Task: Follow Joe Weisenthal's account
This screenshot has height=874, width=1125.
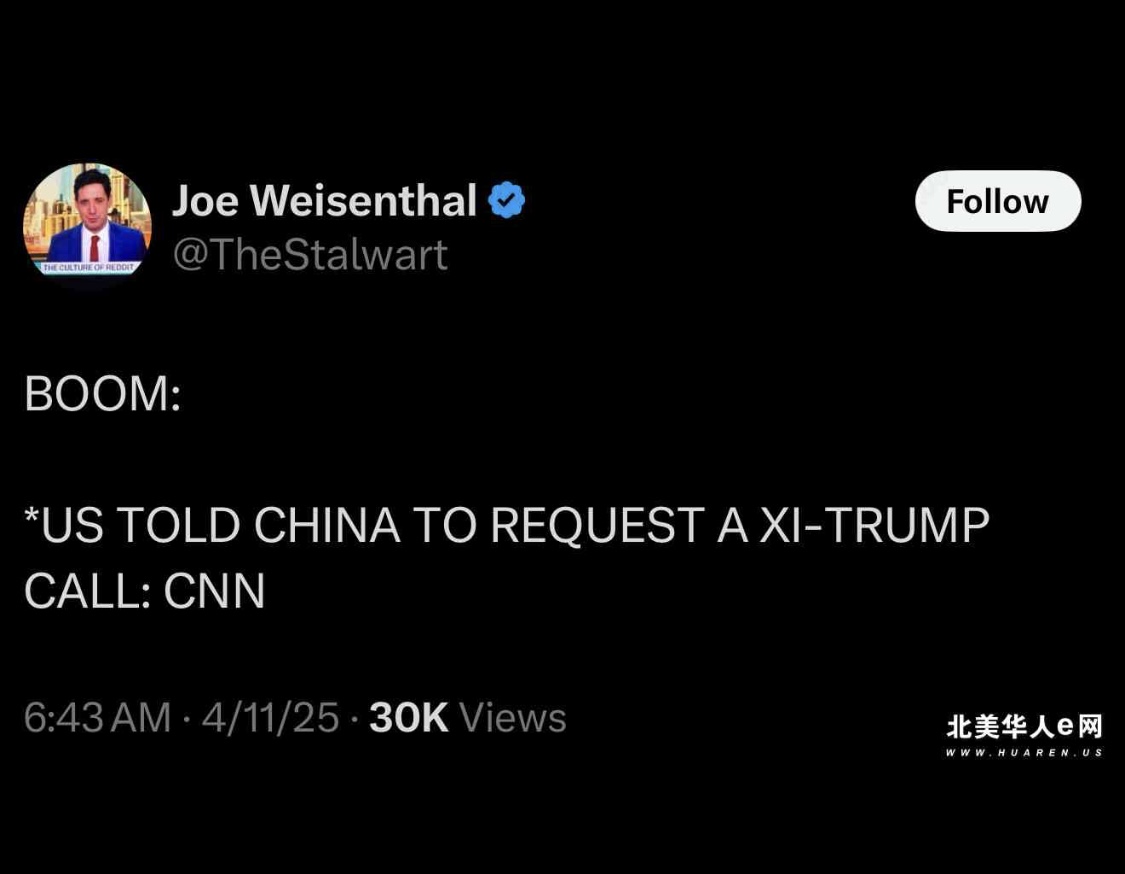Action: [x=997, y=201]
